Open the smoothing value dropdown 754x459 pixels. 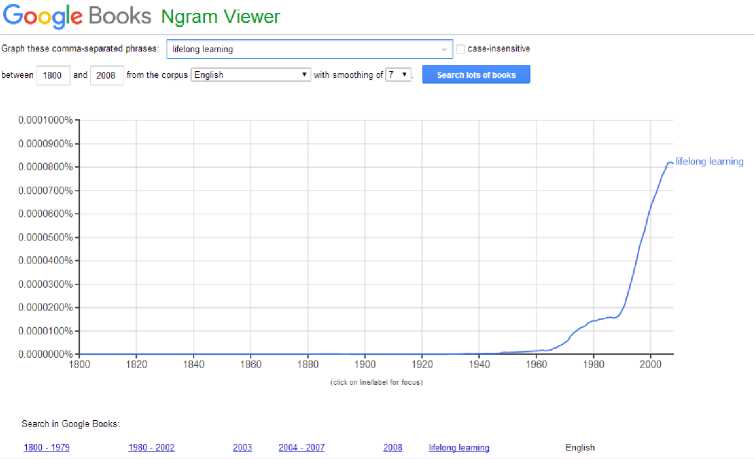[398, 75]
